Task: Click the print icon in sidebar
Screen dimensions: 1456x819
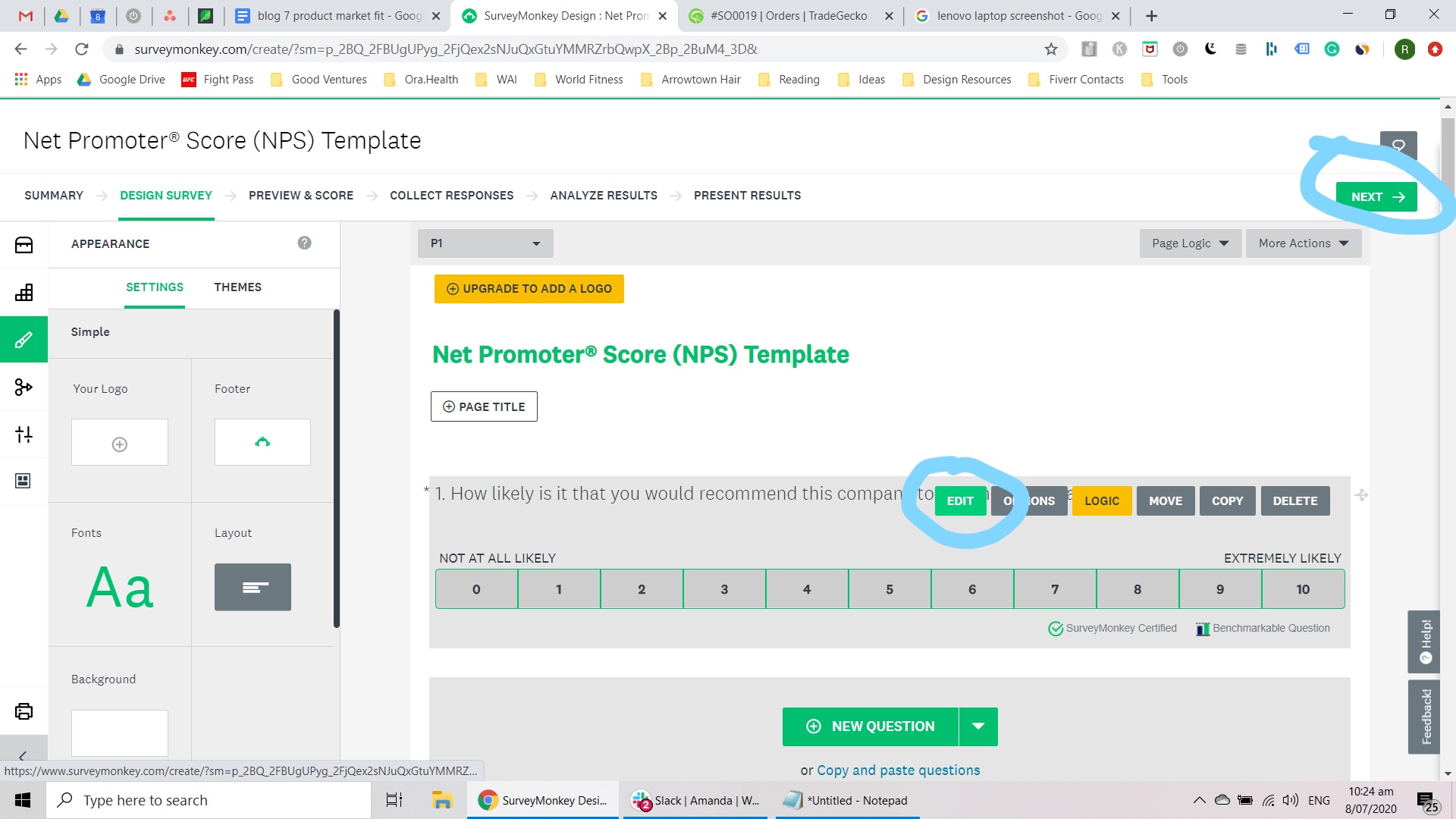Action: (x=24, y=711)
